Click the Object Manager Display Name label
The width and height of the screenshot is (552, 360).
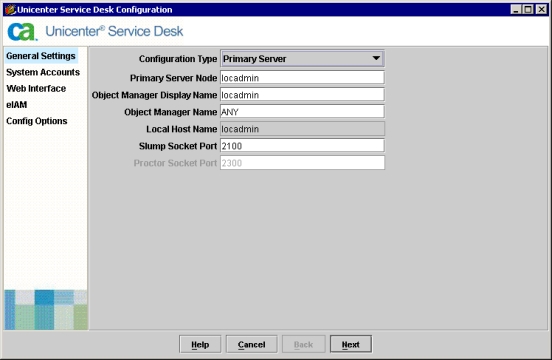coord(154,95)
